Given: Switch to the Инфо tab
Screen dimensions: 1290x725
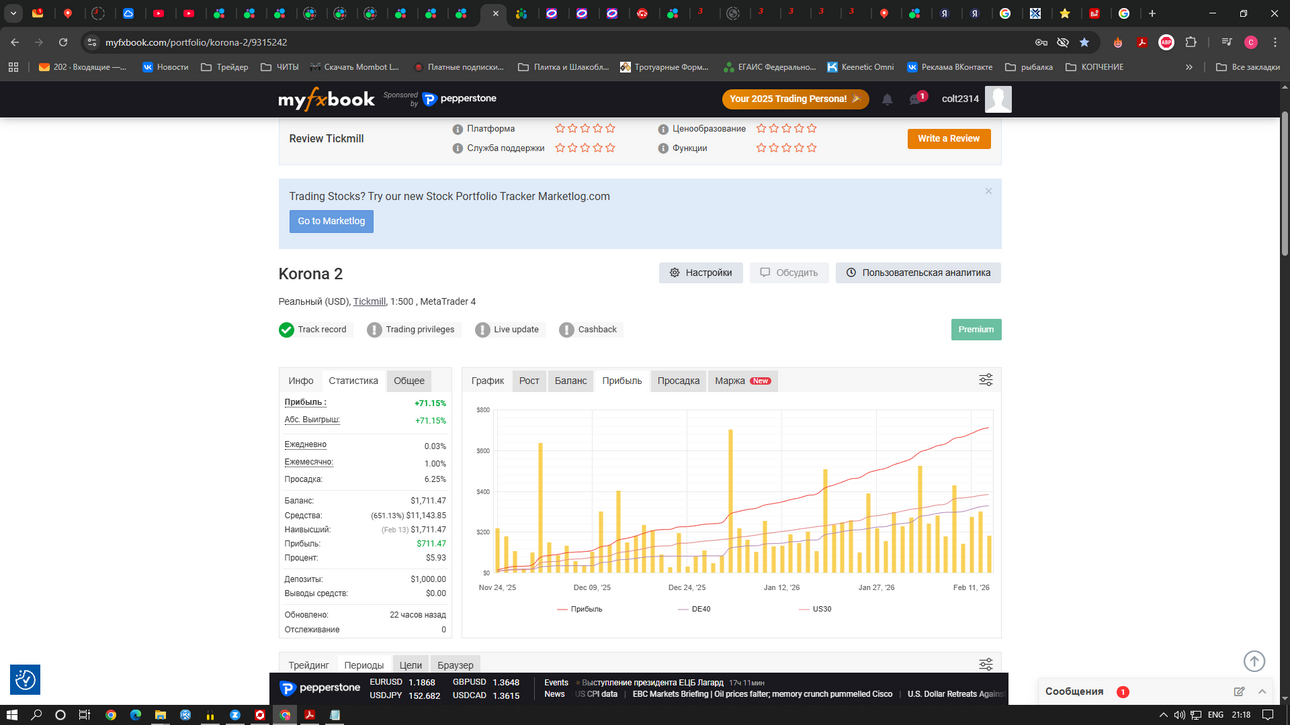Looking at the screenshot, I should pos(301,381).
